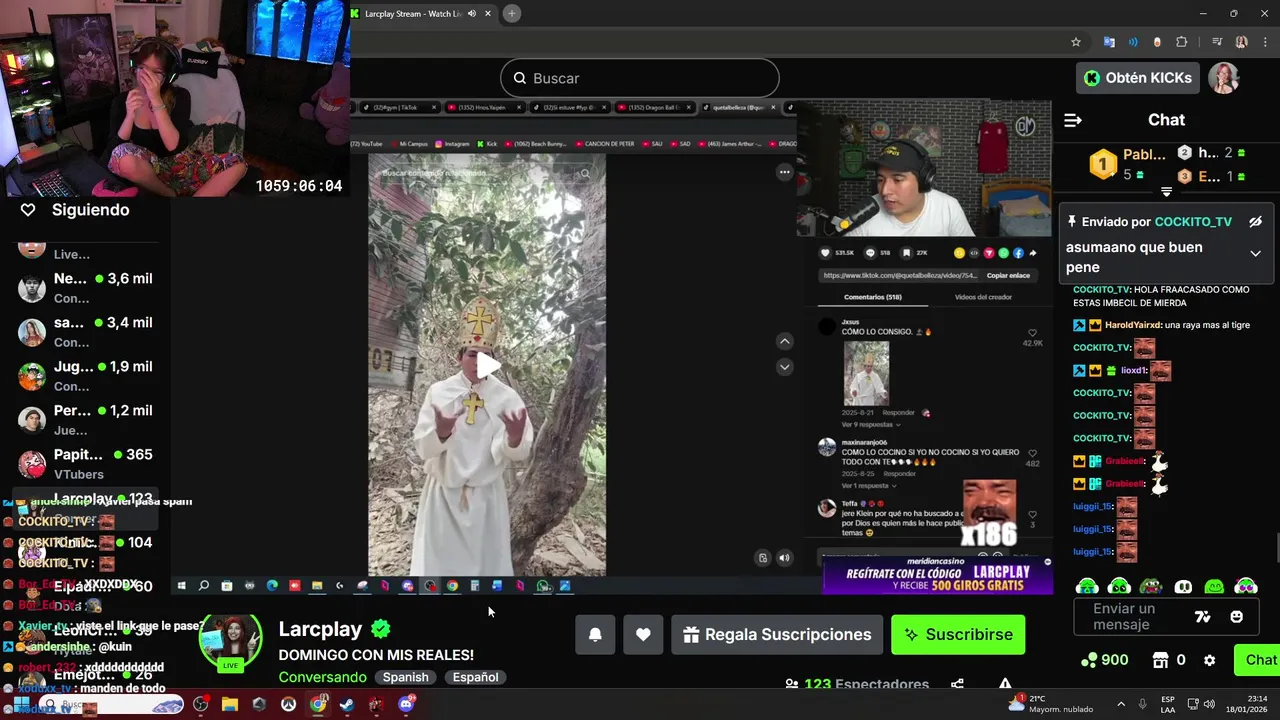
Task: Open Chrome's media control icon
Action: (x=1217, y=42)
